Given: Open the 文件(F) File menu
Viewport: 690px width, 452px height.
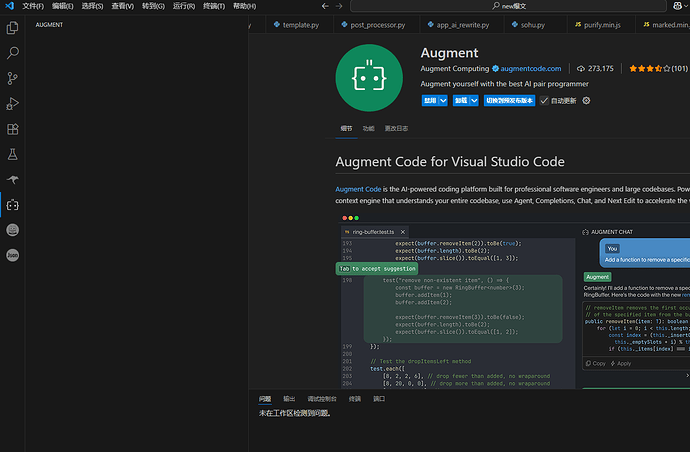Looking at the screenshot, I should coord(33,6).
